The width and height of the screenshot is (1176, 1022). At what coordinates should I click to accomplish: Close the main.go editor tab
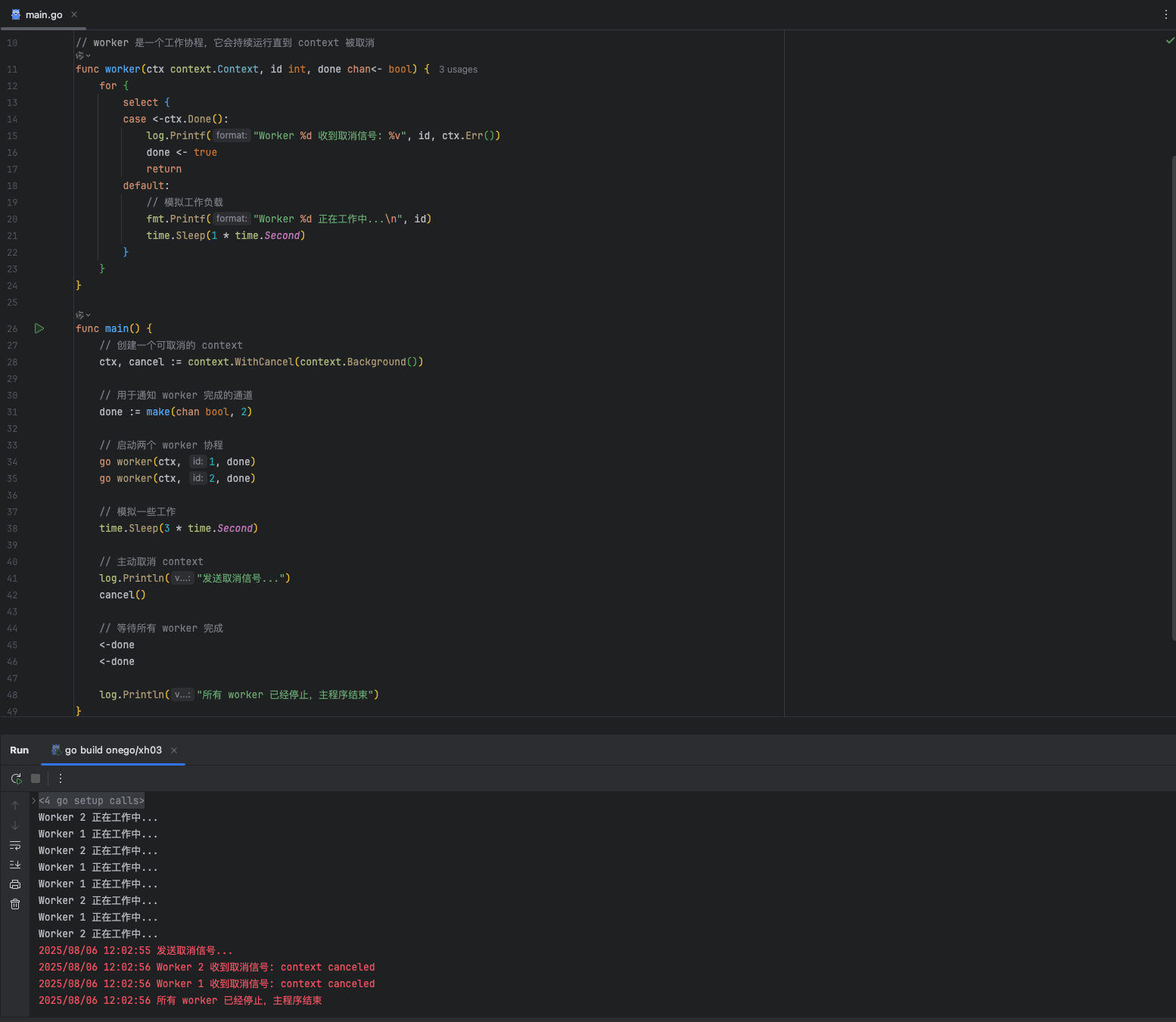pyautogui.click(x=74, y=14)
